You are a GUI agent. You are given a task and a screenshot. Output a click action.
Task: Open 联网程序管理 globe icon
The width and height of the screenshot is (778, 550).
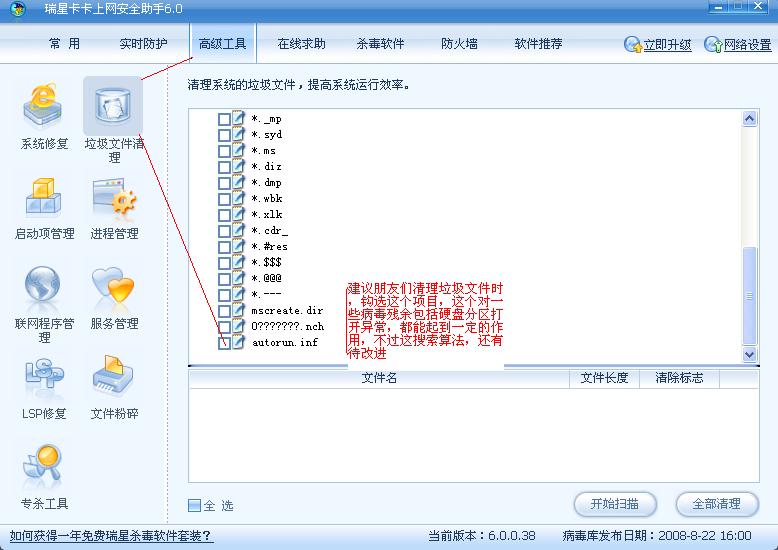[43, 284]
